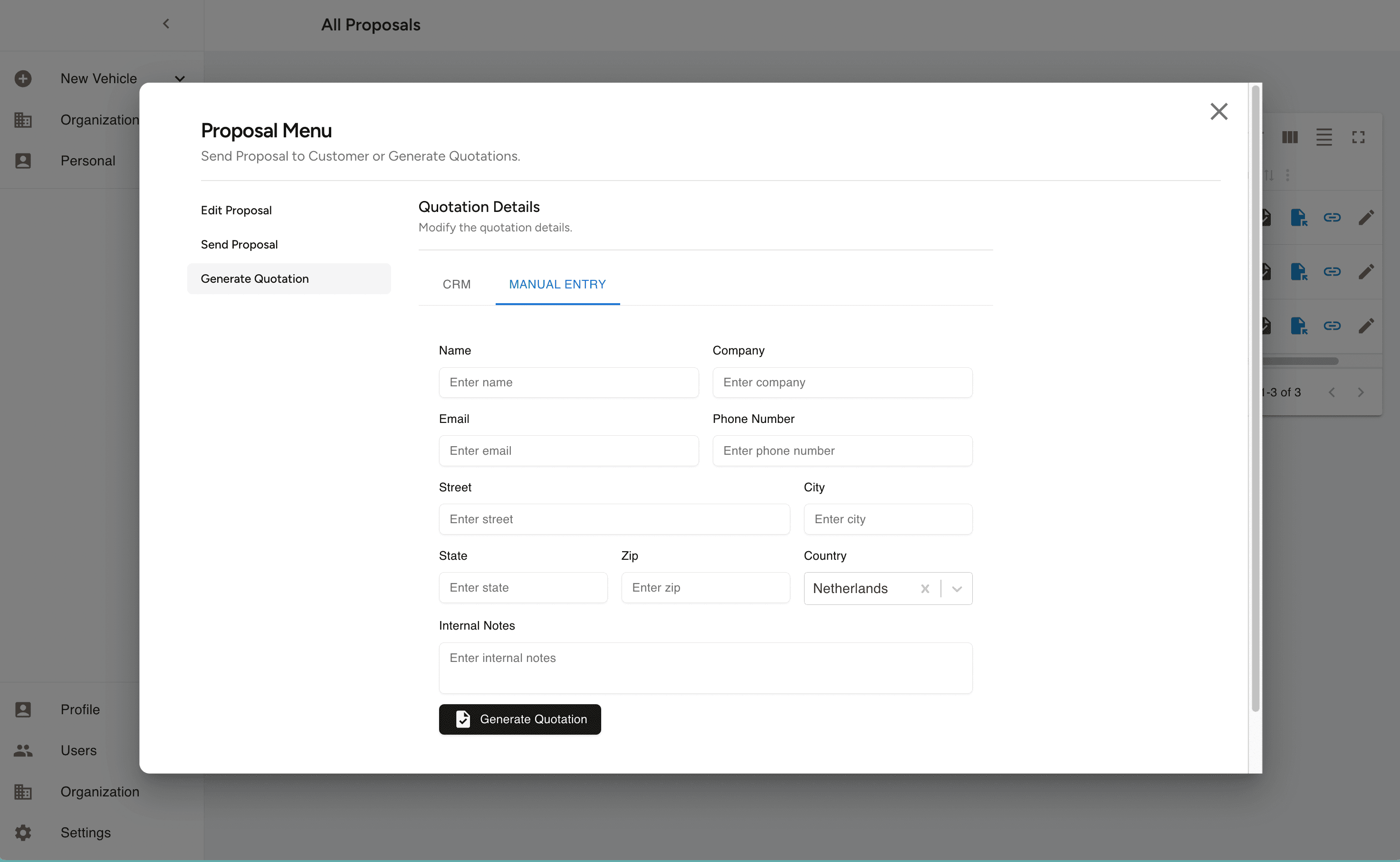Open Edit Proposal from side menu
The image size is (1400, 862).
(236, 211)
